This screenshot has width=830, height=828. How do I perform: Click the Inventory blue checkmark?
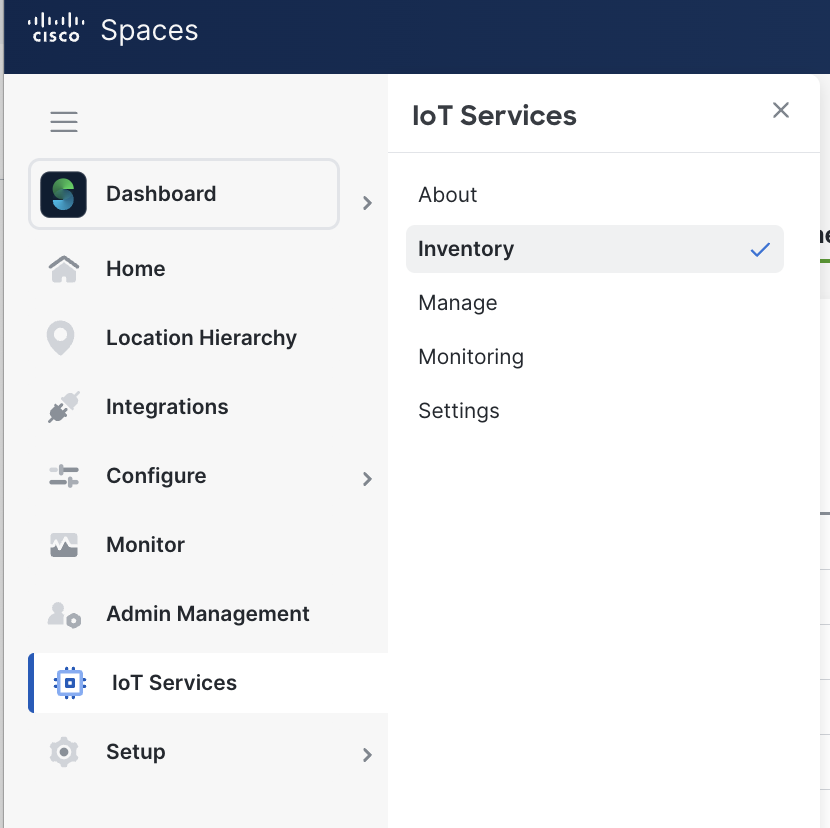(760, 249)
